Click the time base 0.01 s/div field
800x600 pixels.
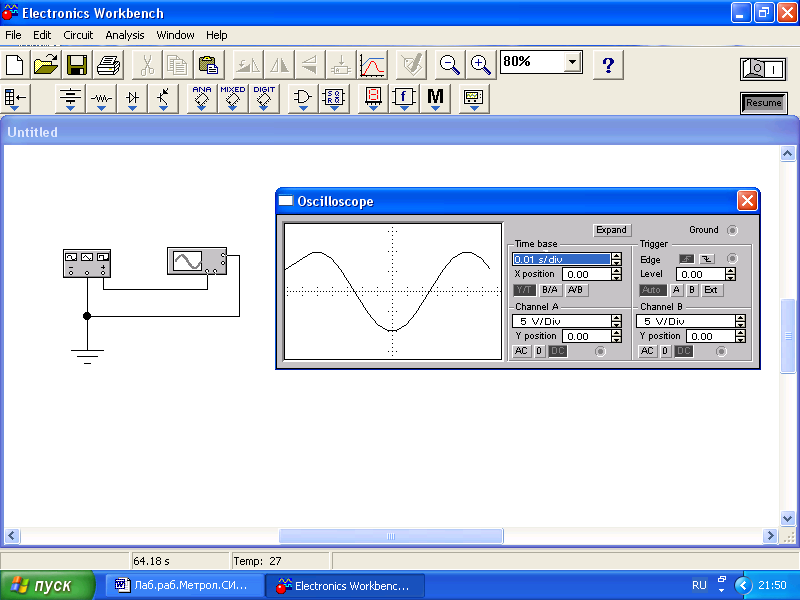click(x=561, y=259)
